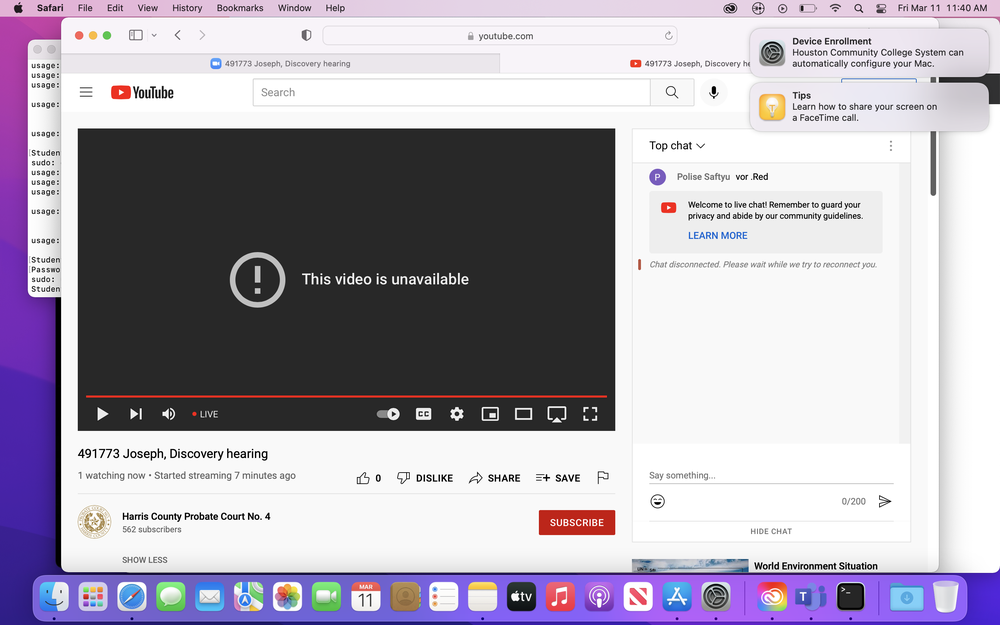This screenshot has width=1000, height=625.
Task: Enter fullscreen mode on the video
Action: tap(590, 414)
